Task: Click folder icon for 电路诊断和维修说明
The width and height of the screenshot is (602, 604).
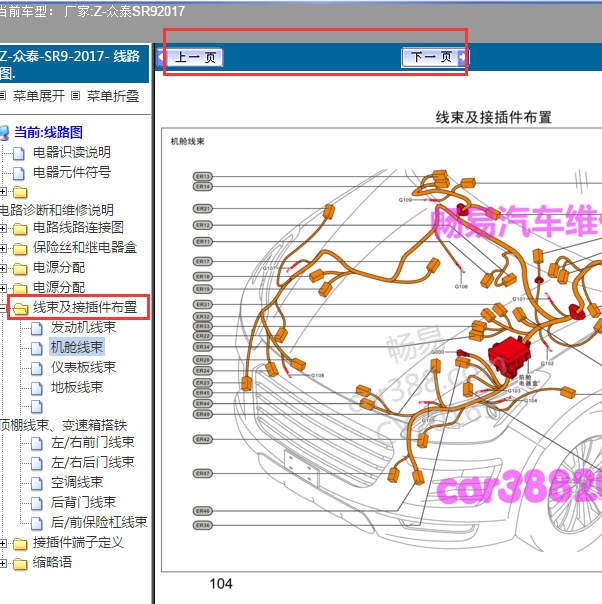Action: point(20,192)
